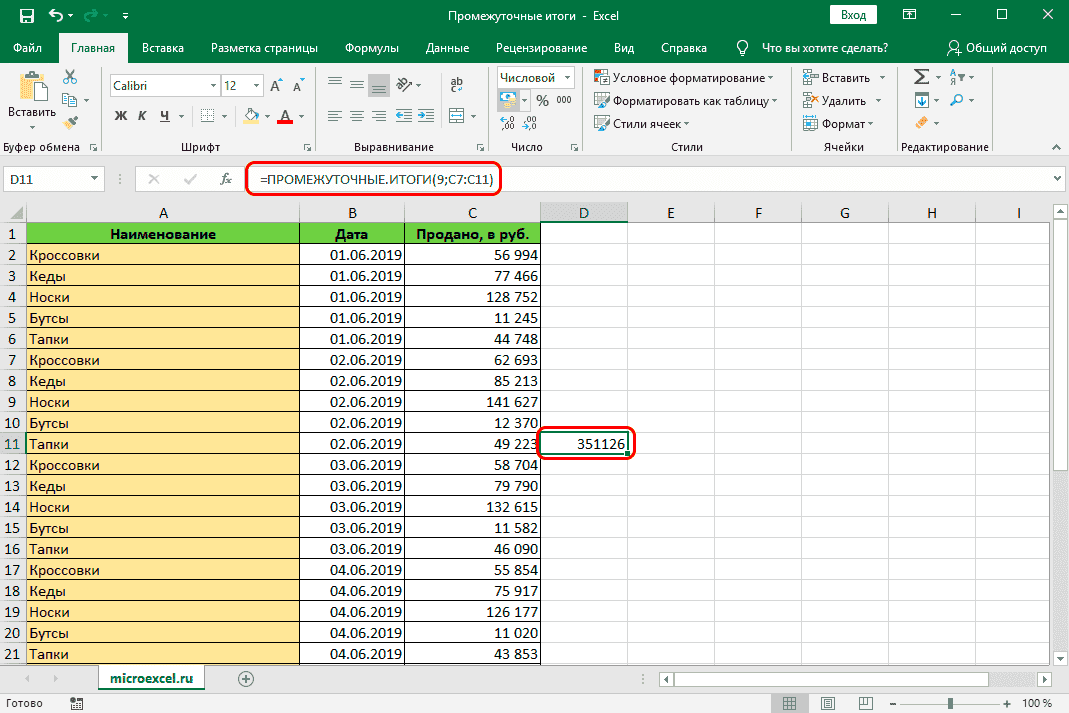Toggle italic formatting (К)
Image resolution: width=1069 pixels, height=713 pixels.
tap(143, 115)
